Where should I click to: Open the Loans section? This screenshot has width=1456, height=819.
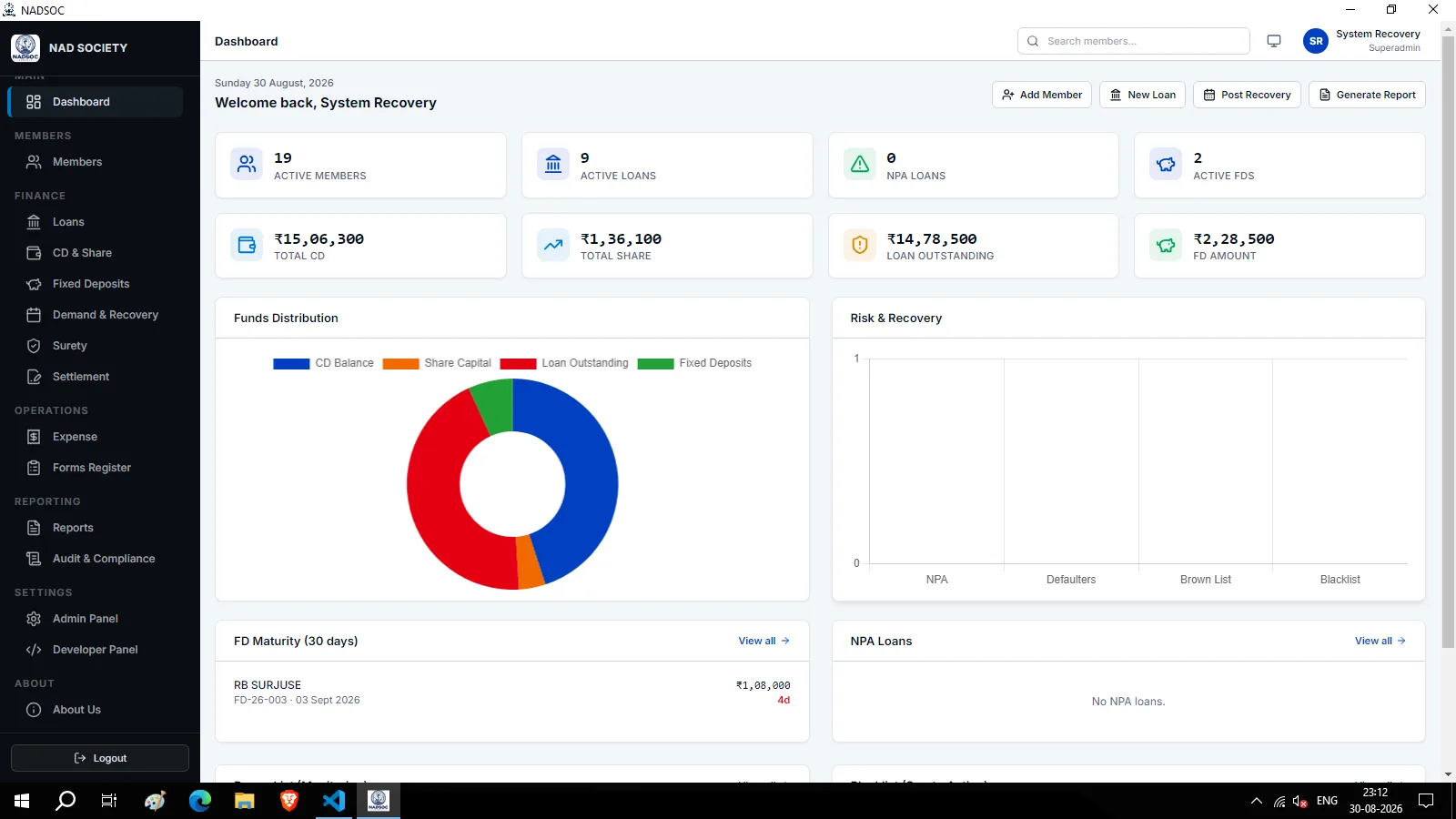click(x=96, y=222)
